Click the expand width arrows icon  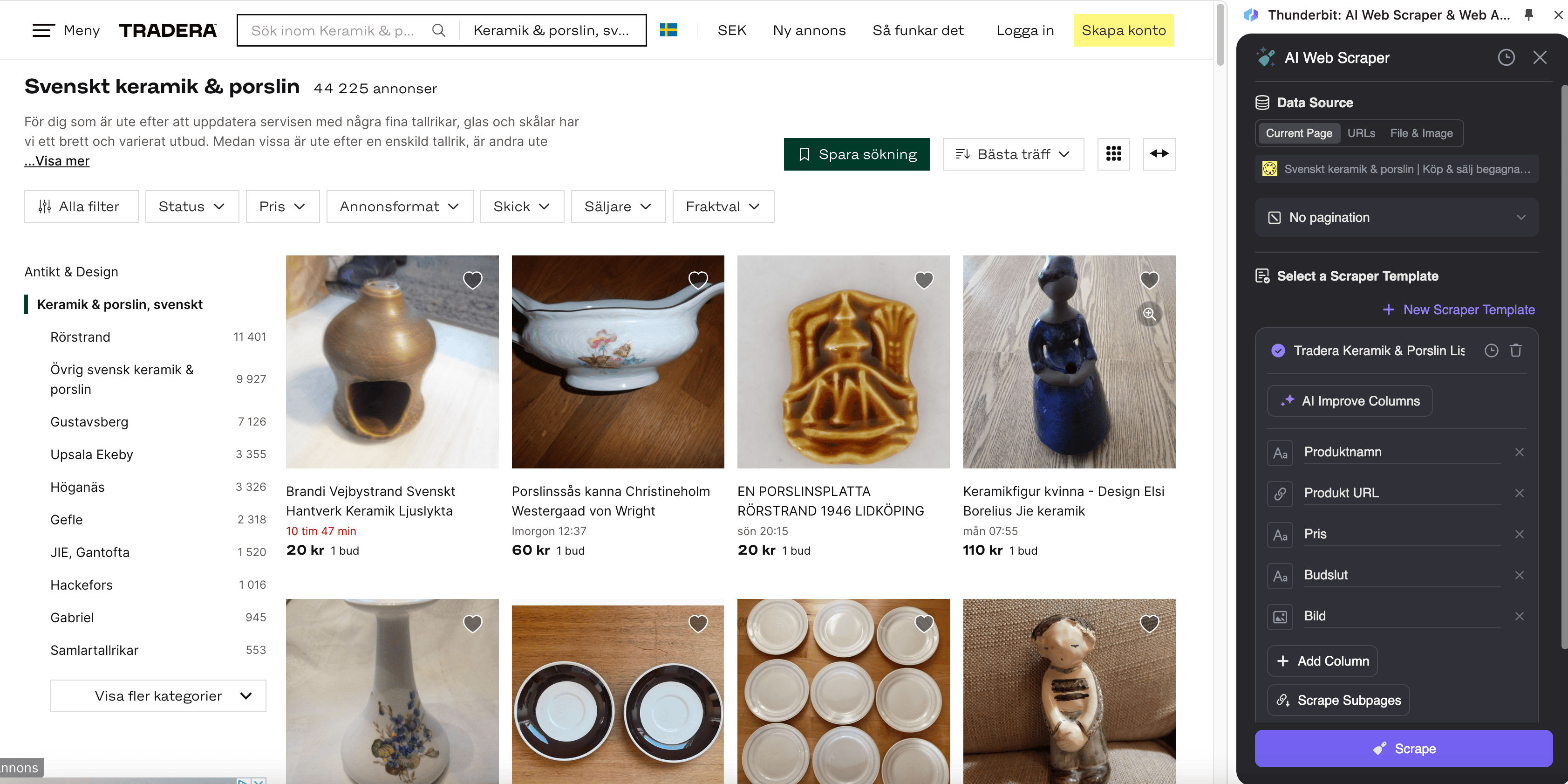pos(1159,154)
